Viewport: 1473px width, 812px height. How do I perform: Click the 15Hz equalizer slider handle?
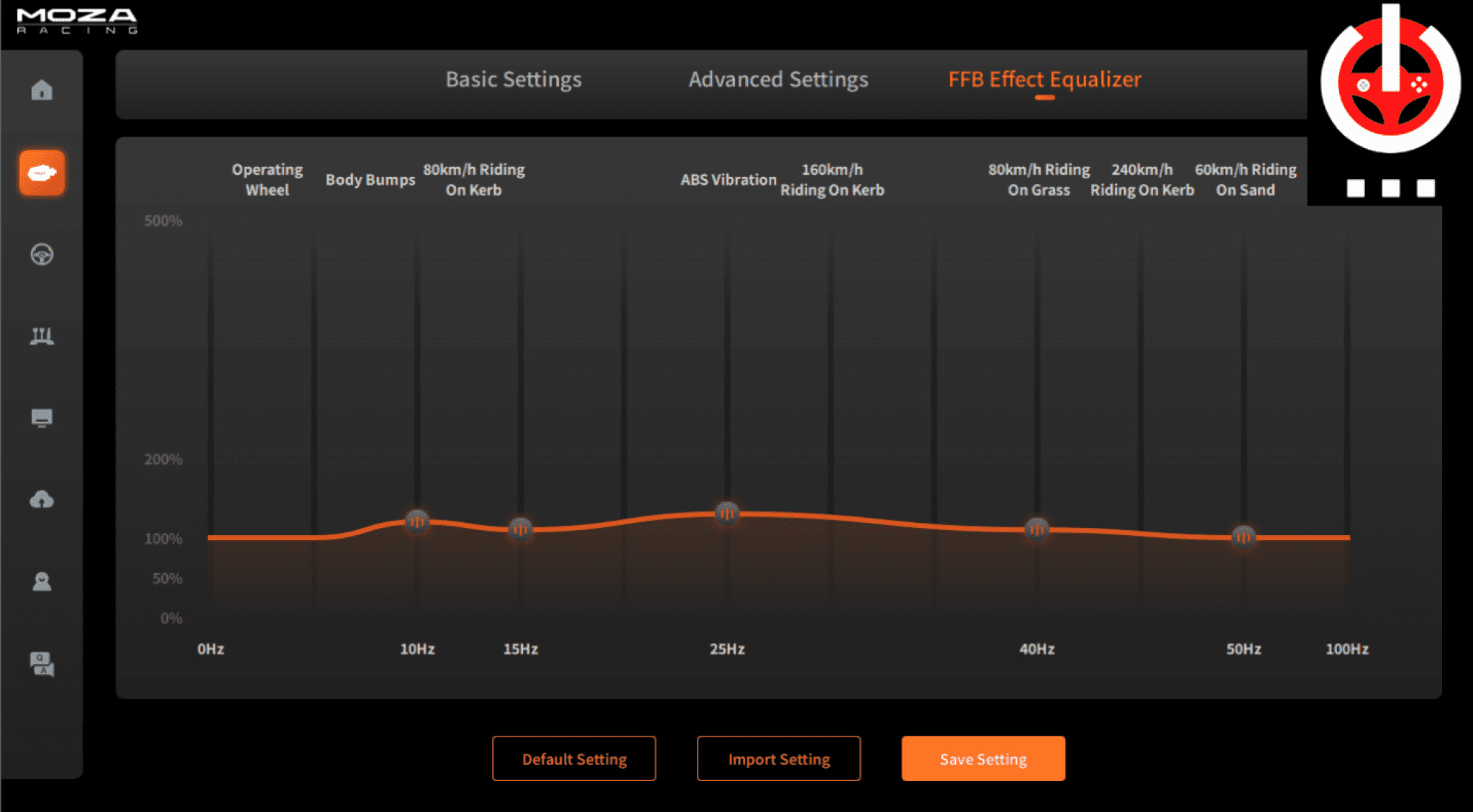click(521, 529)
